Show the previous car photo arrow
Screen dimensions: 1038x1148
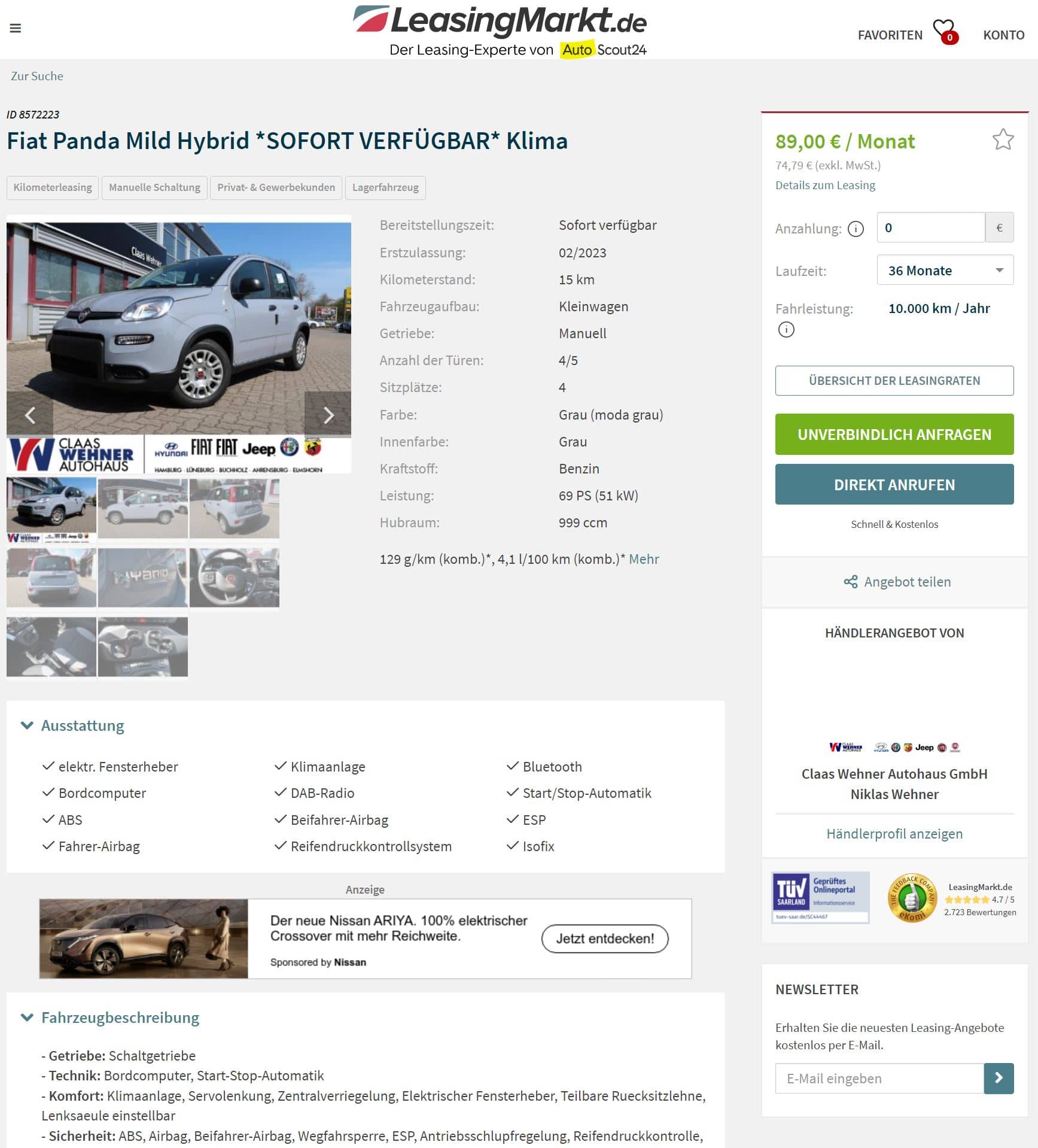pos(30,414)
